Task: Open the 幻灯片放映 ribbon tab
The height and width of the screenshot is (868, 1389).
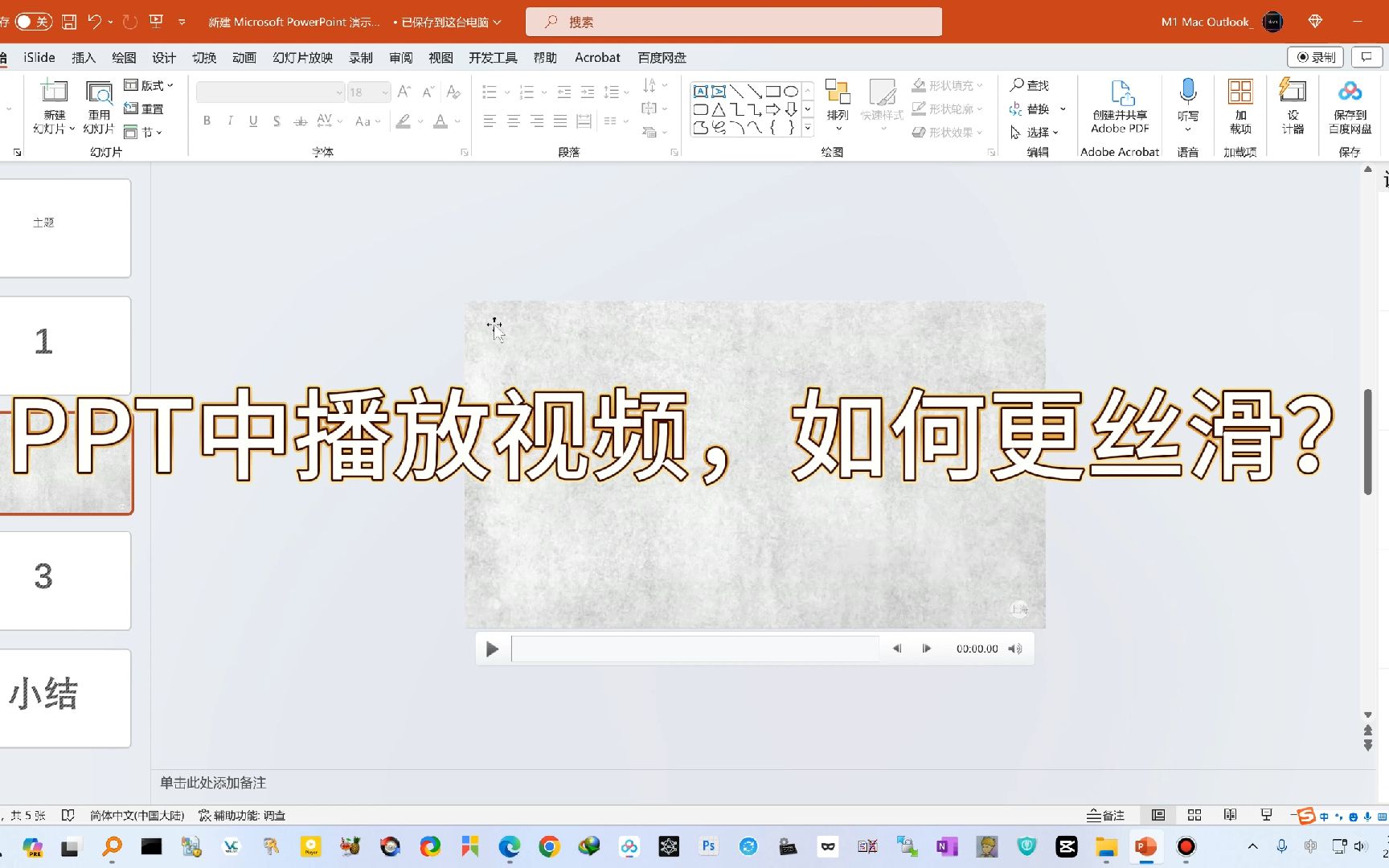Action: tap(301, 57)
